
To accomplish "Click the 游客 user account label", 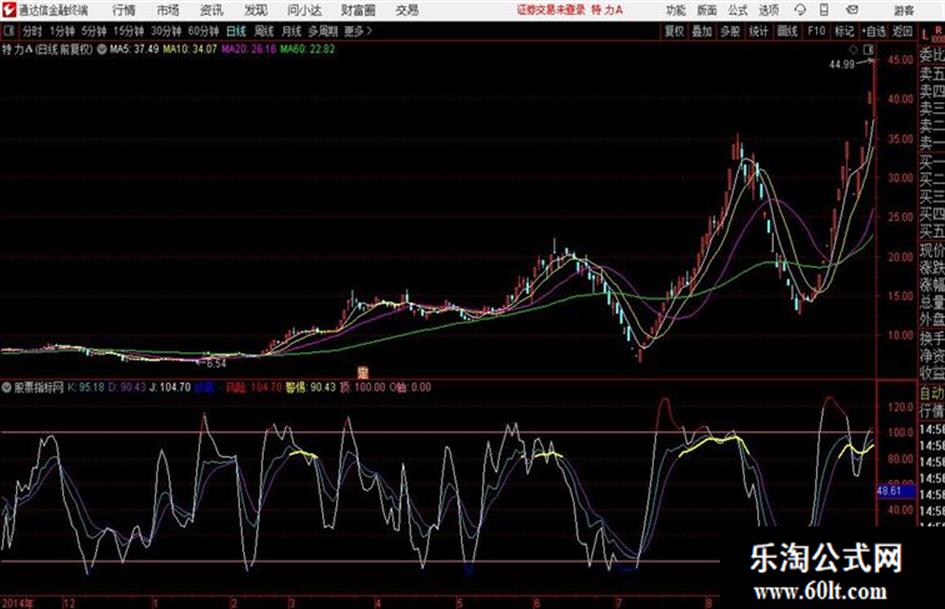I will click(904, 10).
